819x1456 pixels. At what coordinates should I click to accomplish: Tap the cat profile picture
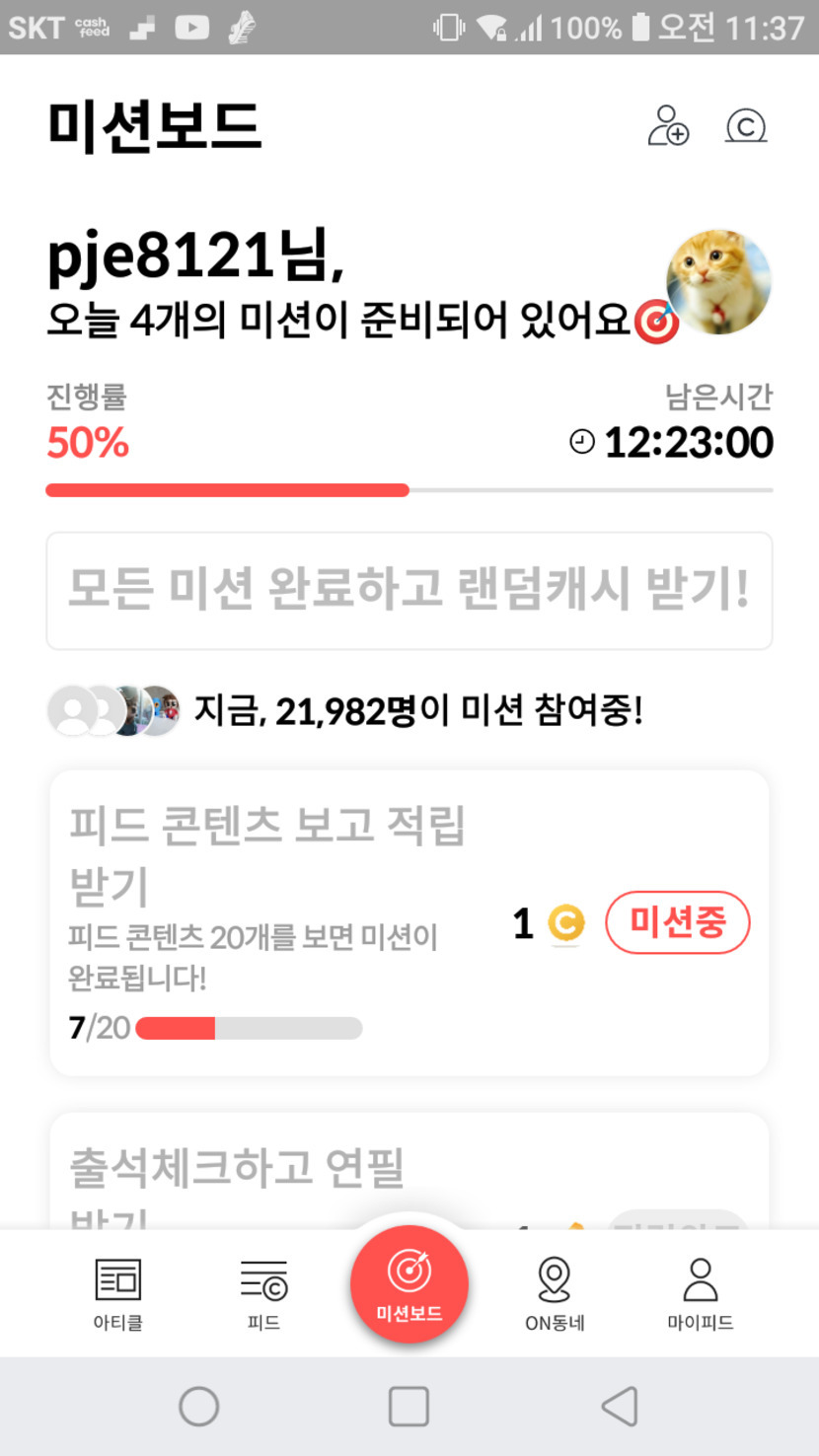pyautogui.click(x=718, y=283)
